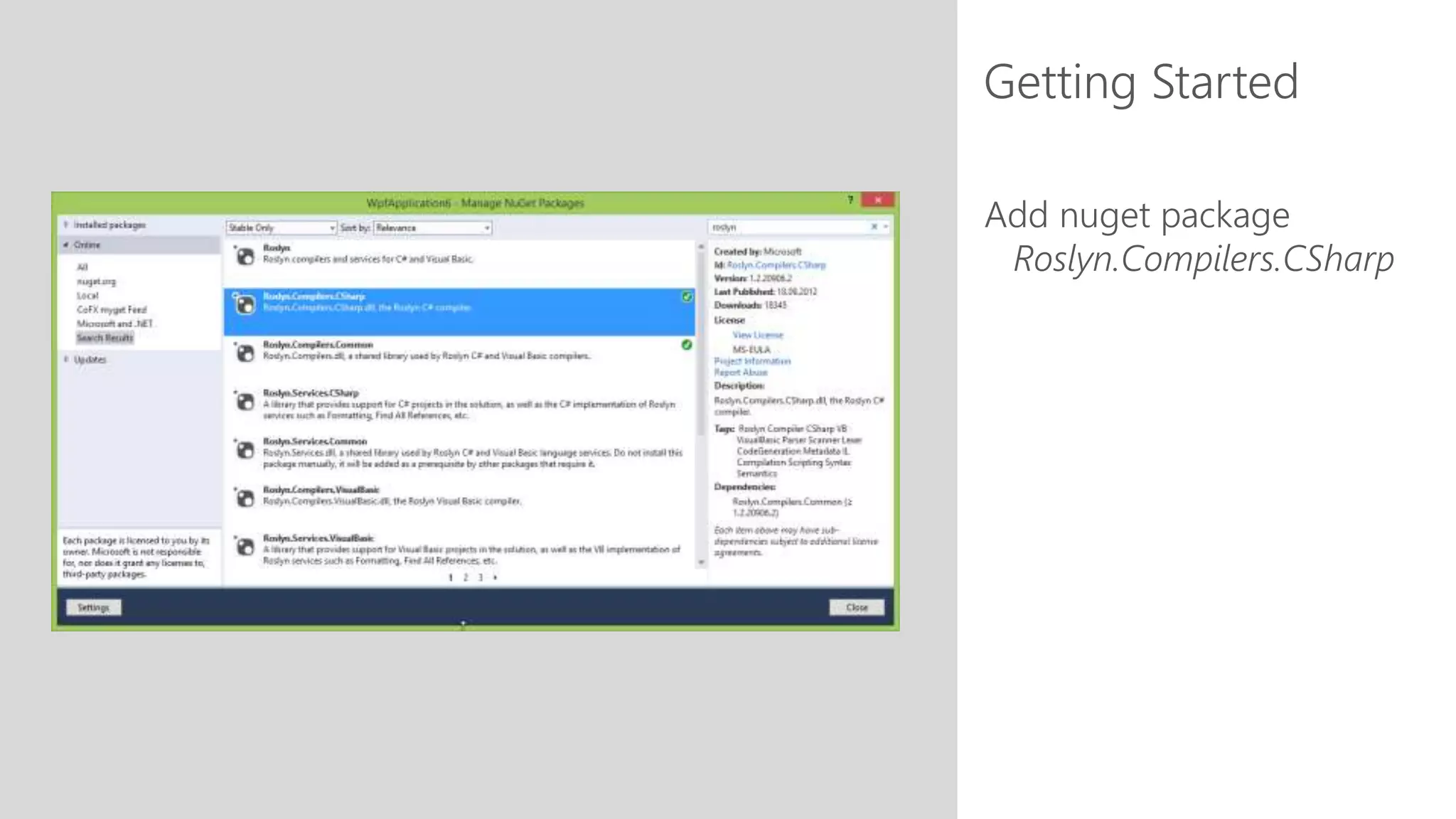Image resolution: width=1456 pixels, height=819 pixels.
Task: Click the Close button
Action: click(857, 607)
